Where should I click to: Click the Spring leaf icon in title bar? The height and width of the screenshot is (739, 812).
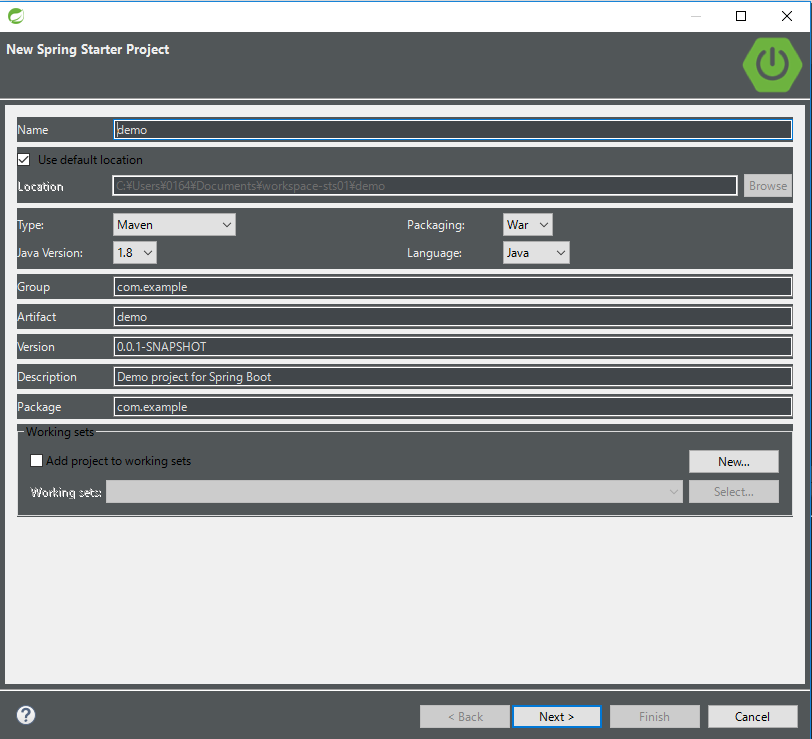pyautogui.click(x=16, y=16)
